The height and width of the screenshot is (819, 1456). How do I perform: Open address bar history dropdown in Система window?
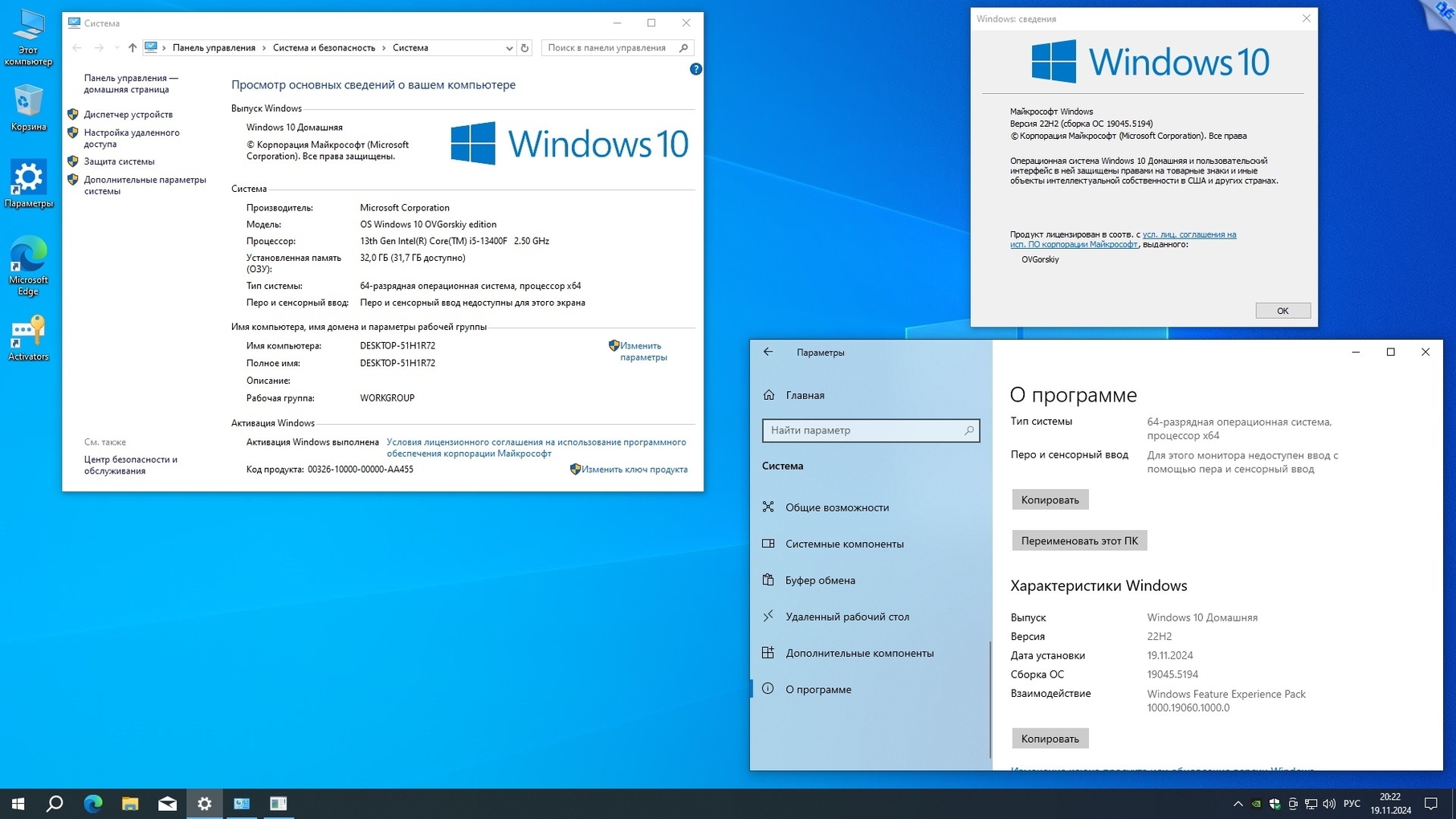pos(509,48)
